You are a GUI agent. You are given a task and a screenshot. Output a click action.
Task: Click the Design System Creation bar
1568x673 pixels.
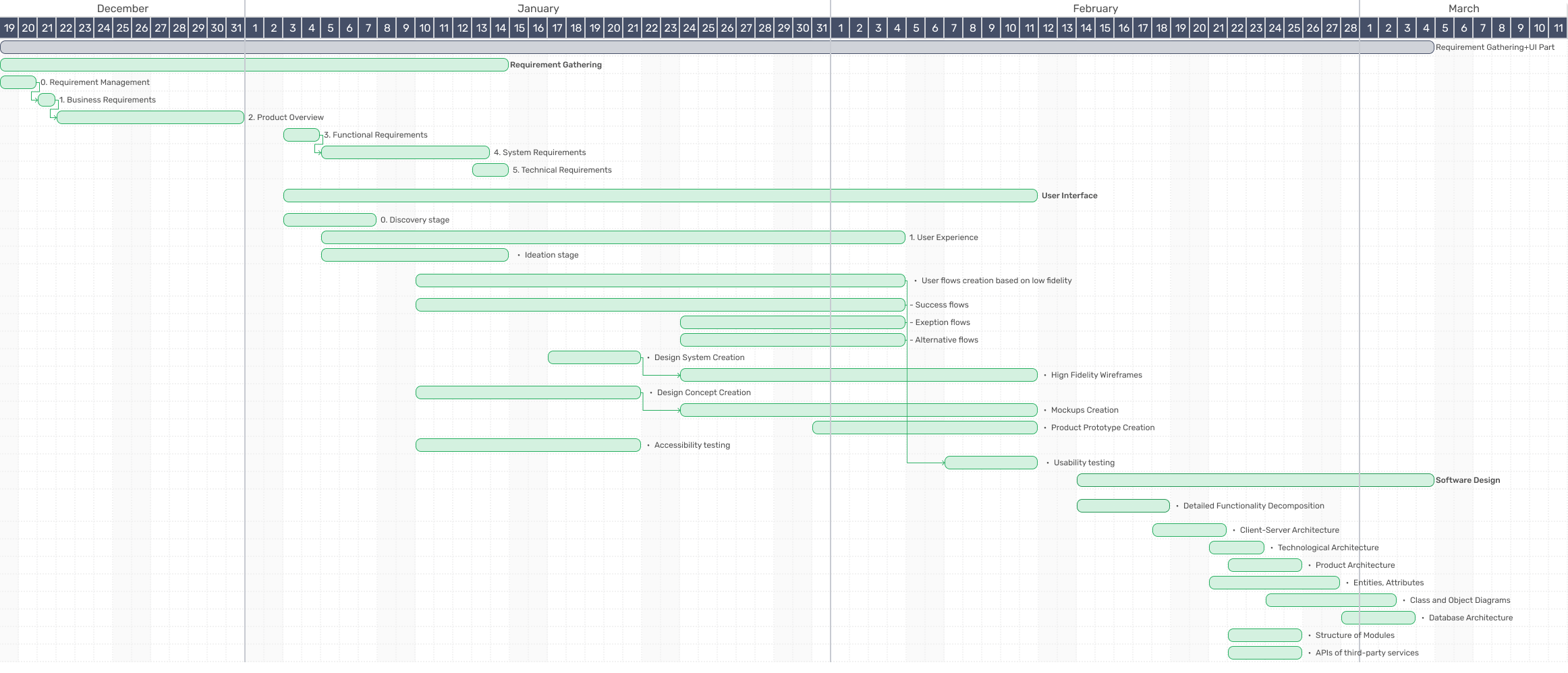(594, 357)
